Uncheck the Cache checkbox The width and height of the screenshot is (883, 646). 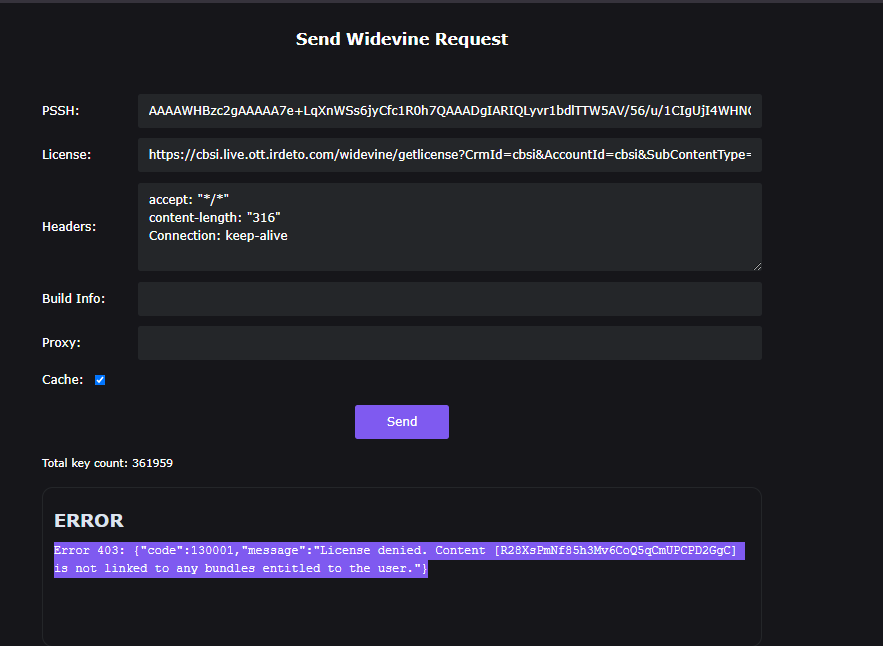point(100,380)
